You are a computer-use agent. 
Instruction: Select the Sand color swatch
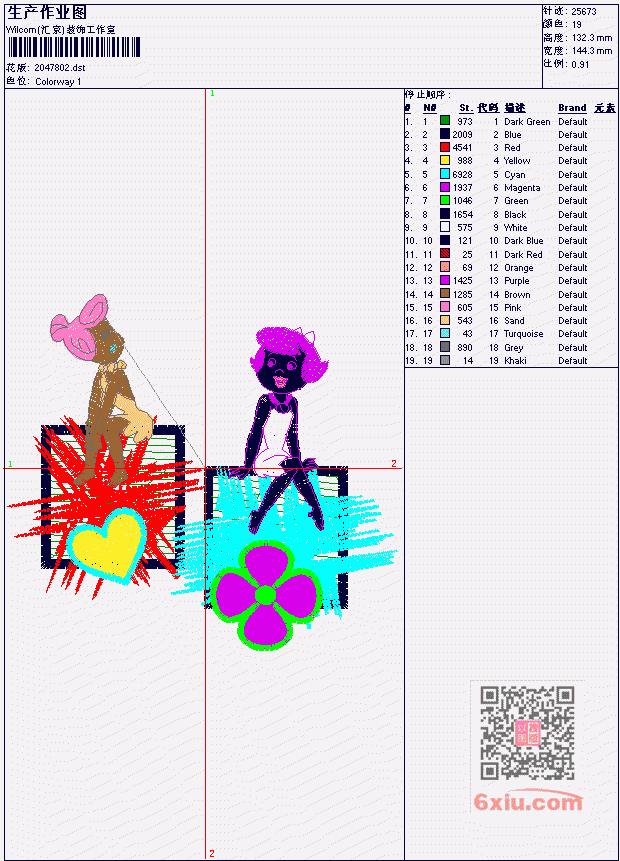click(445, 320)
